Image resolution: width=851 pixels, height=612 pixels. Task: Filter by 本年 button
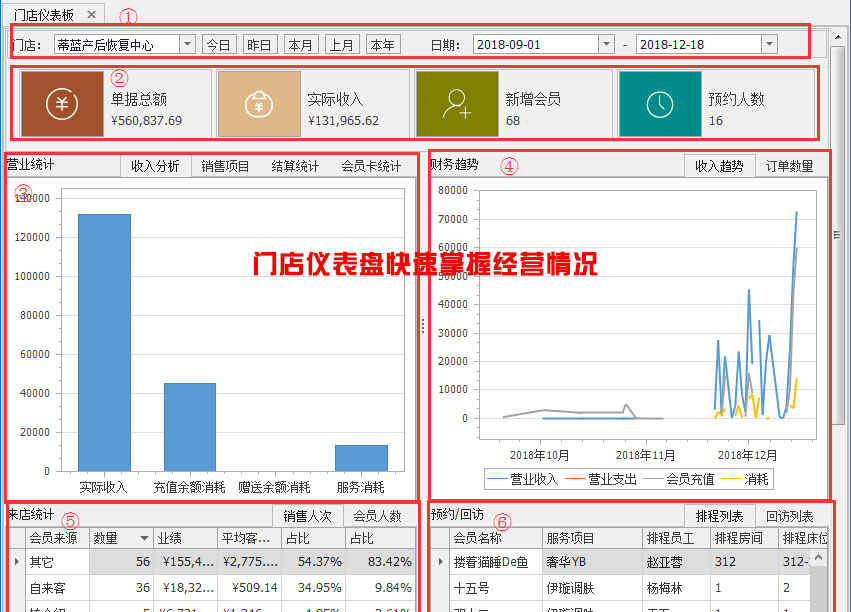382,44
